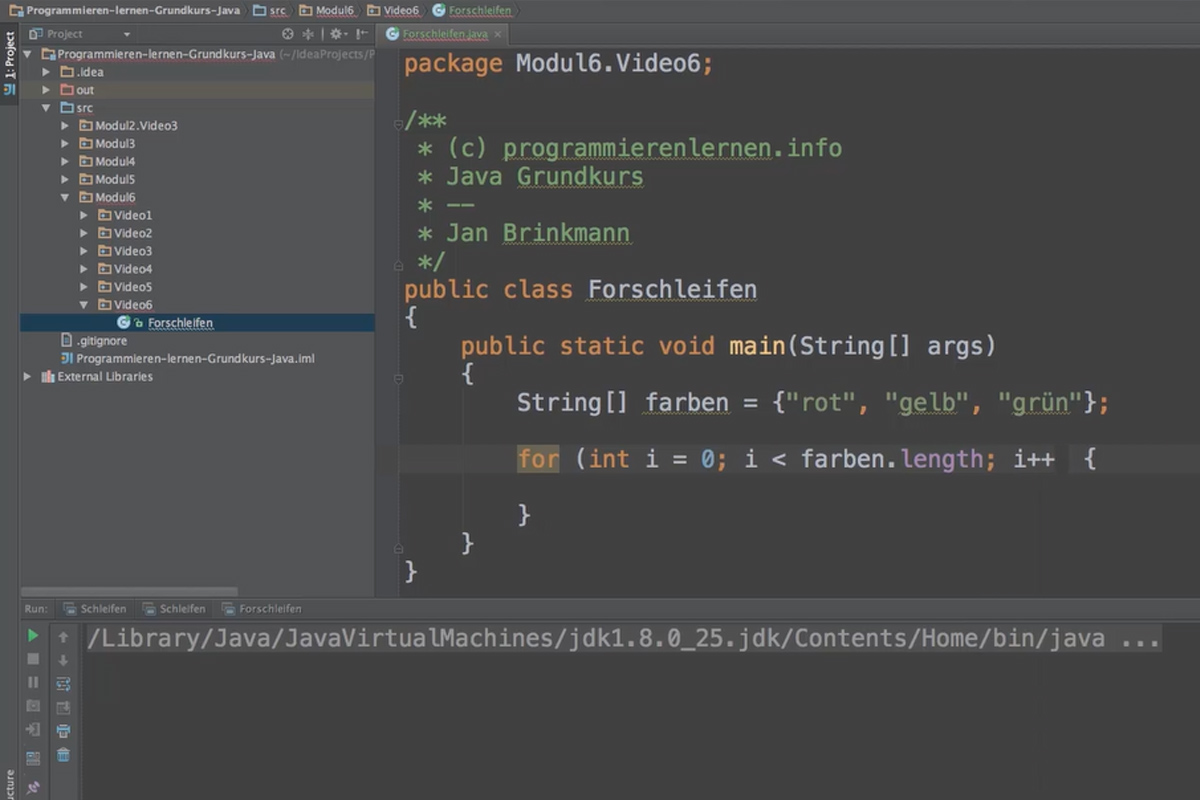1200x800 pixels.
Task: Collapse the Modul6 package
Action: coord(65,198)
